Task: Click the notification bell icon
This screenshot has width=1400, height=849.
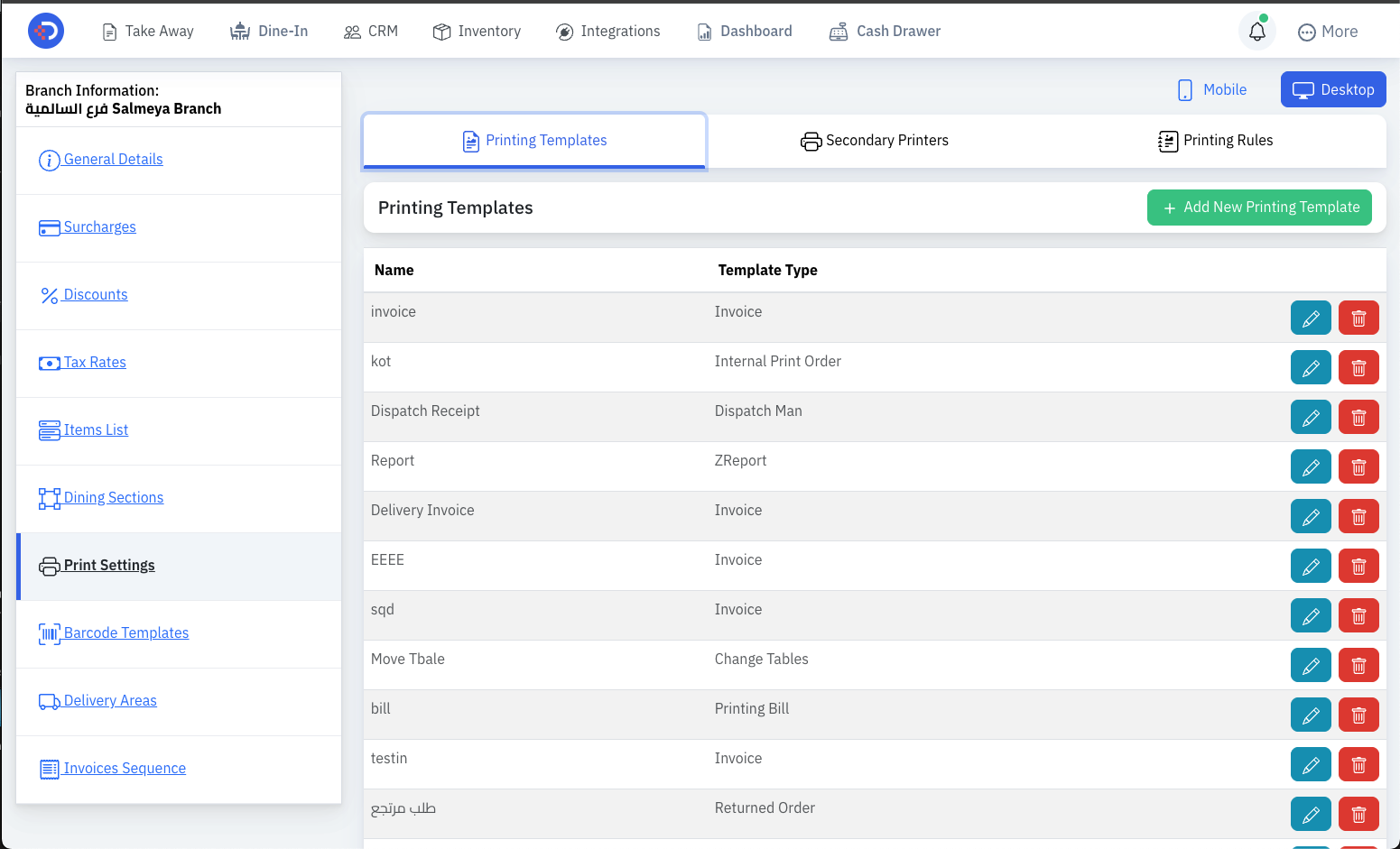Action: point(1257,32)
